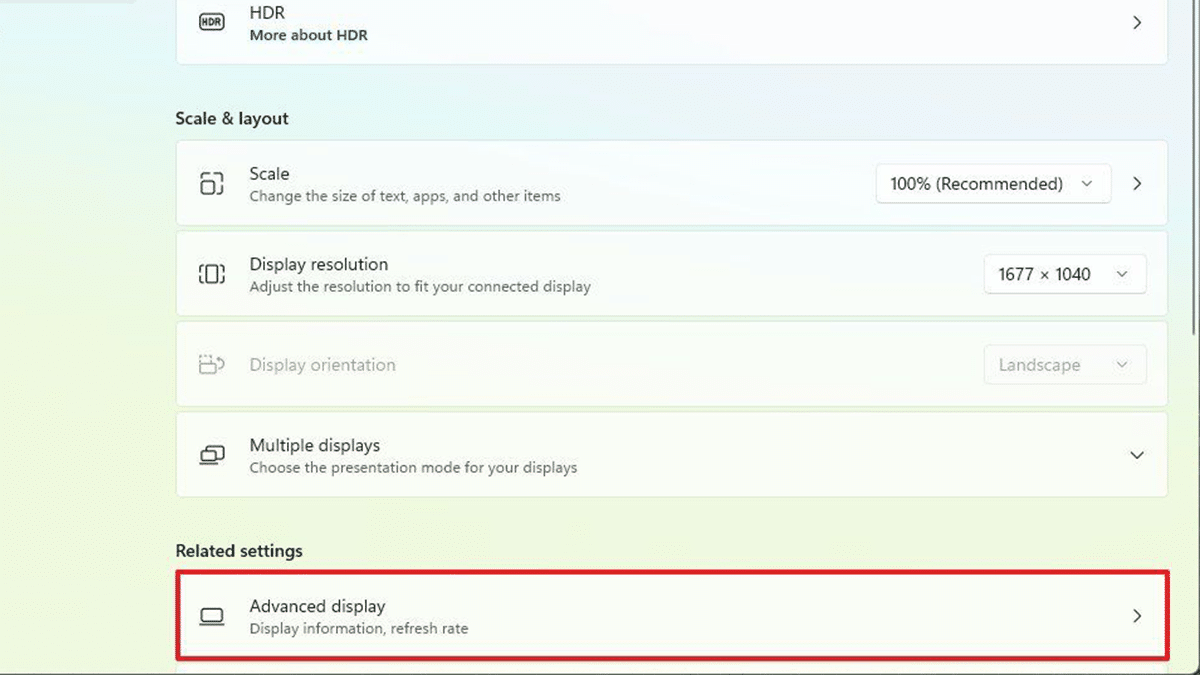Click the Display information, refresh rate subtitle
The height and width of the screenshot is (675, 1200).
(358, 629)
